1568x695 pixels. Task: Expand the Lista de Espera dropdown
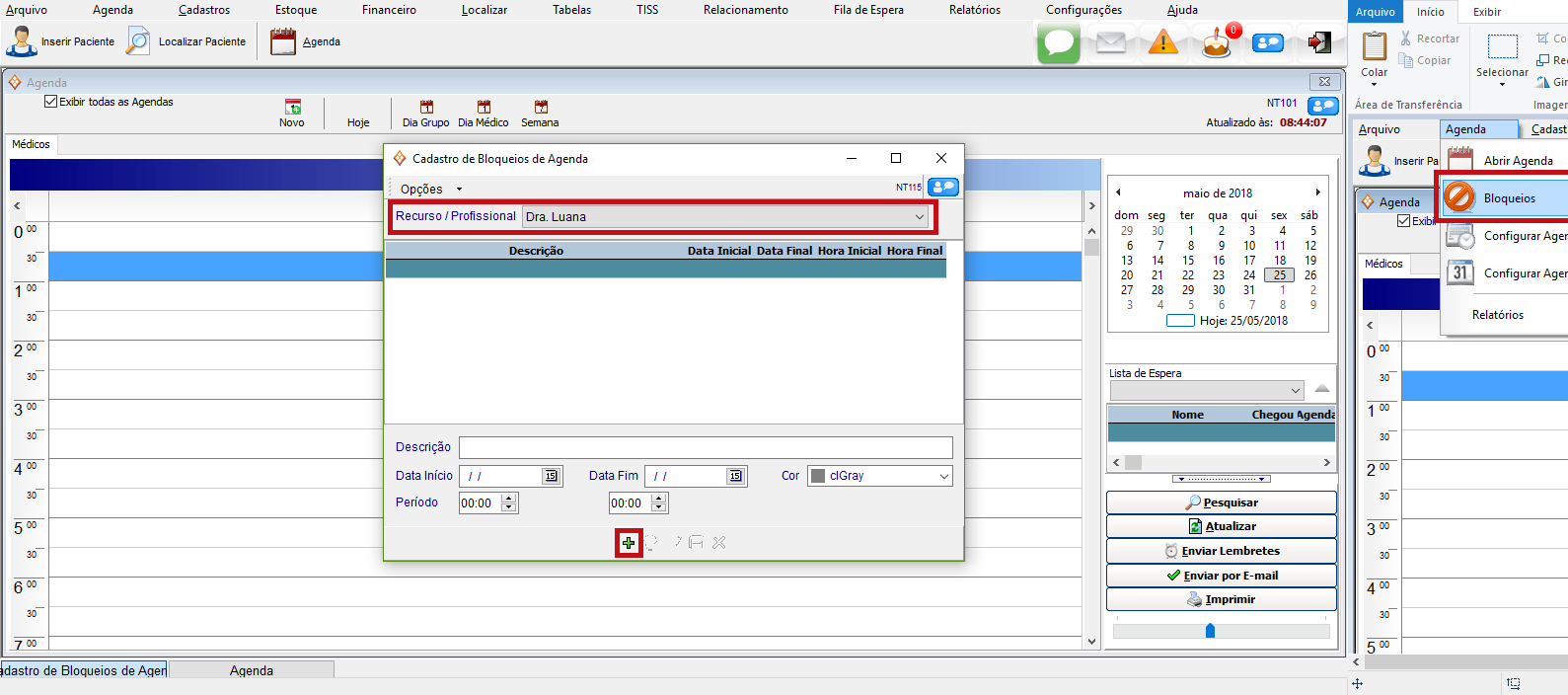click(x=1295, y=391)
